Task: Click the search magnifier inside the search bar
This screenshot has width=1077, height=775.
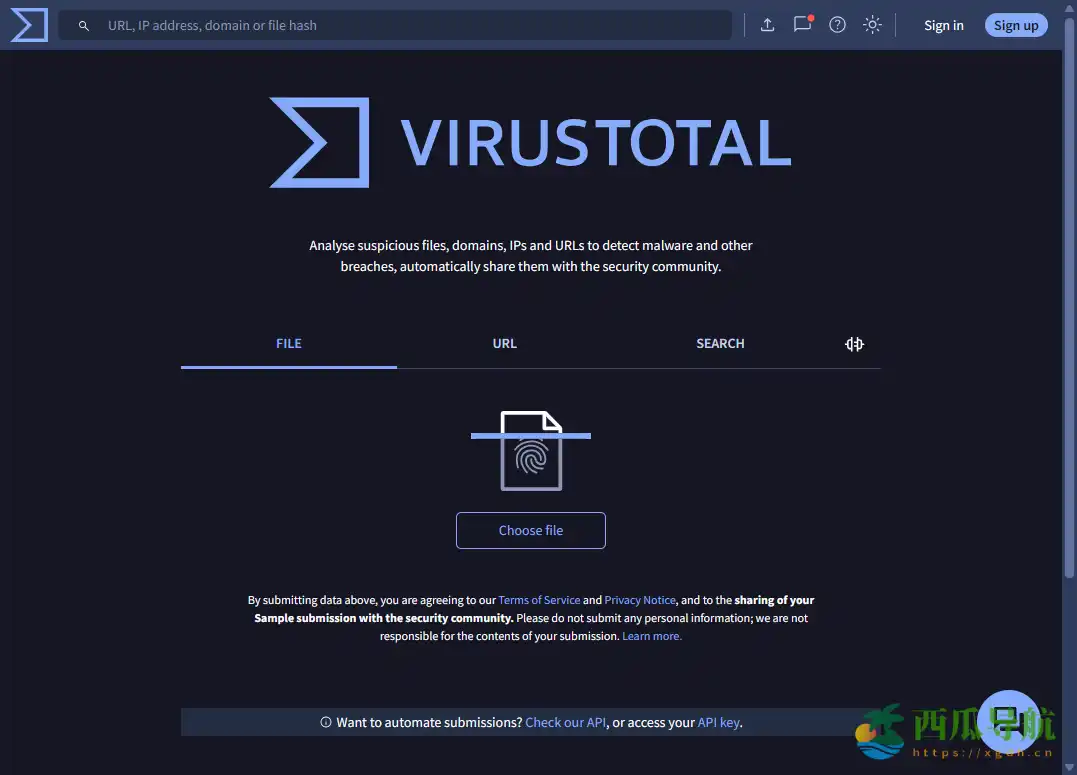Action: 83,24
